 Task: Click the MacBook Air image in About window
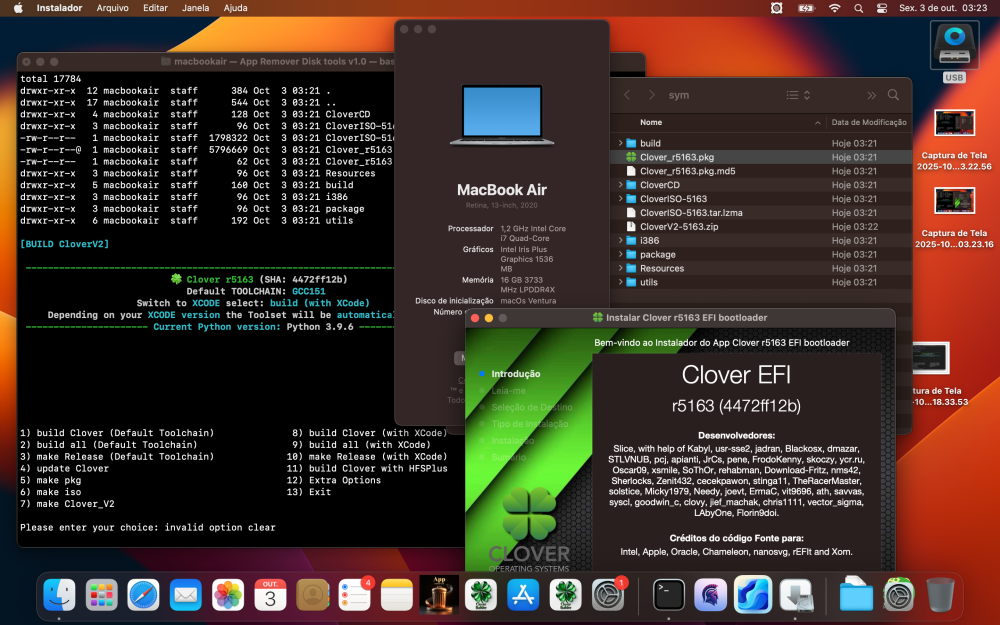click(x=502, y=115)
